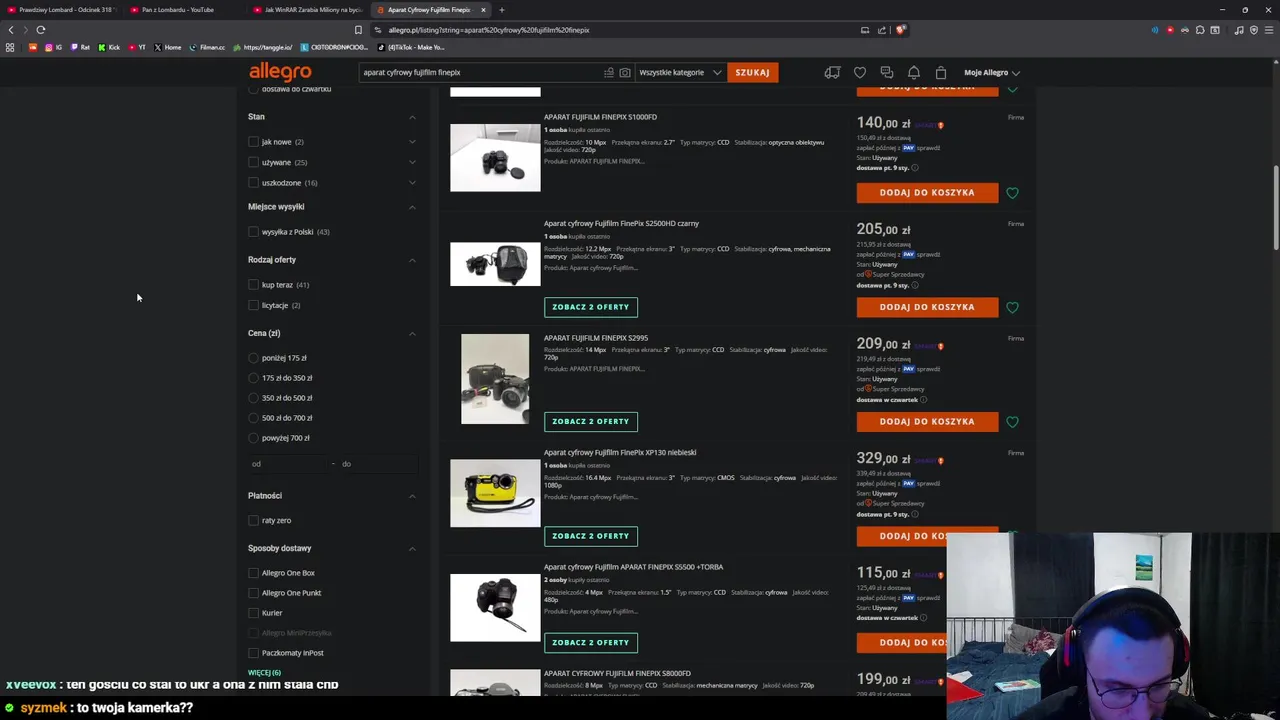Open the Kick bookmark

tap(109, 47)
